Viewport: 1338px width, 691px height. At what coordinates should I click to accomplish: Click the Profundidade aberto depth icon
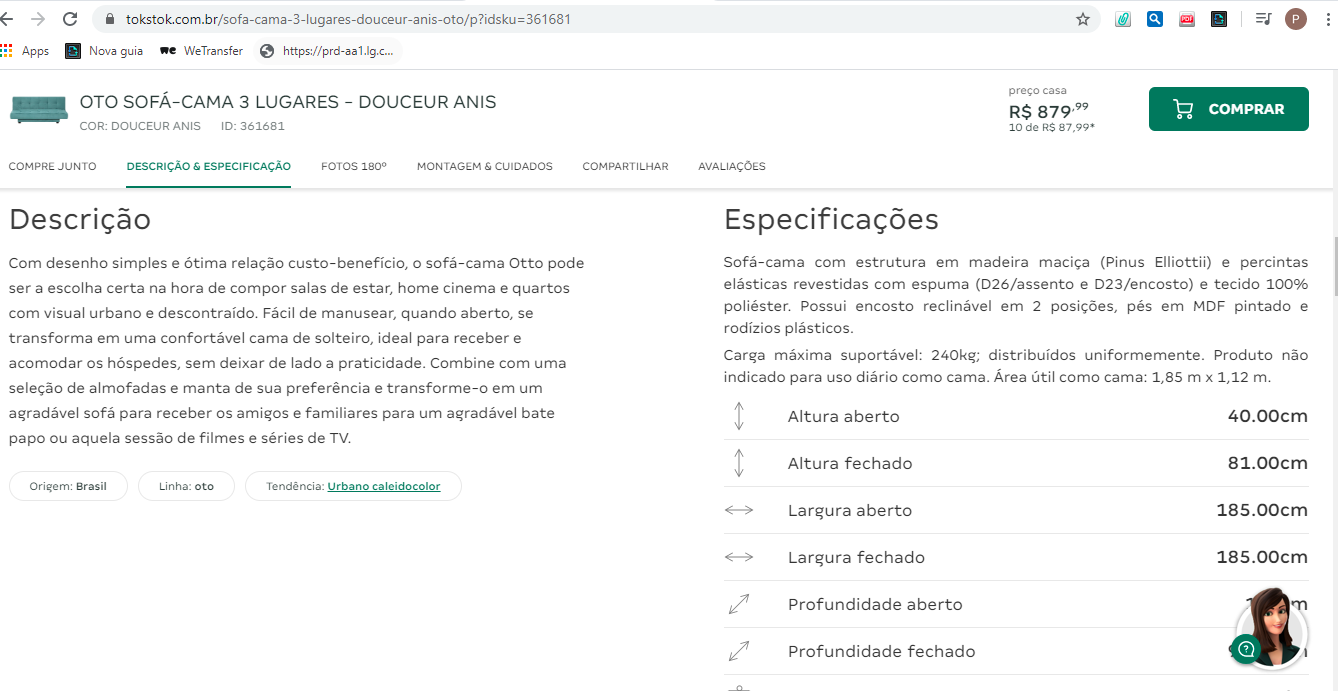(x=739, y=604)
